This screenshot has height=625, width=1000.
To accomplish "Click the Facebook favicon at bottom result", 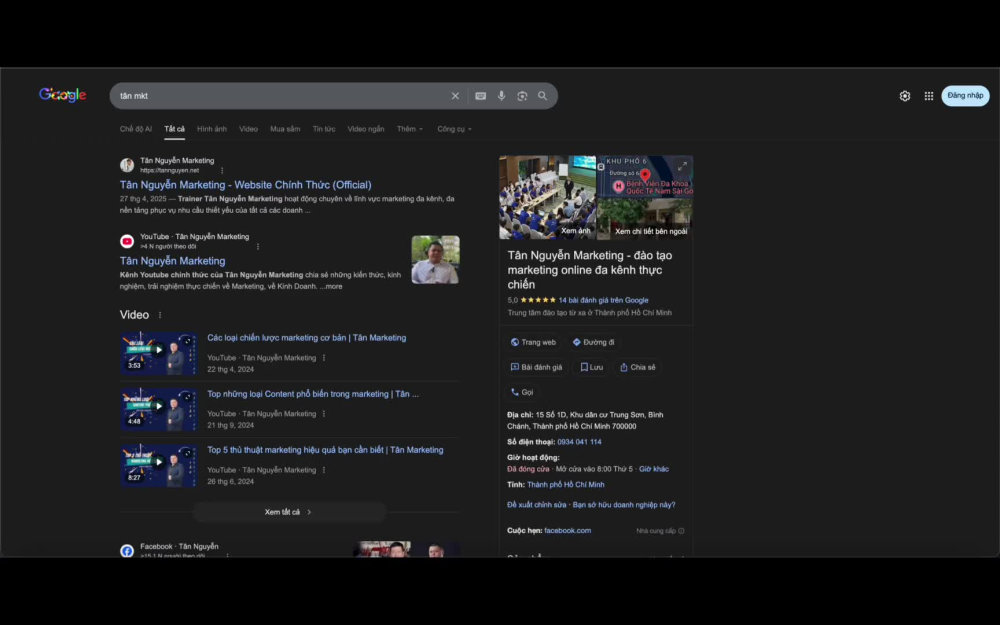I will pos(127,550).
